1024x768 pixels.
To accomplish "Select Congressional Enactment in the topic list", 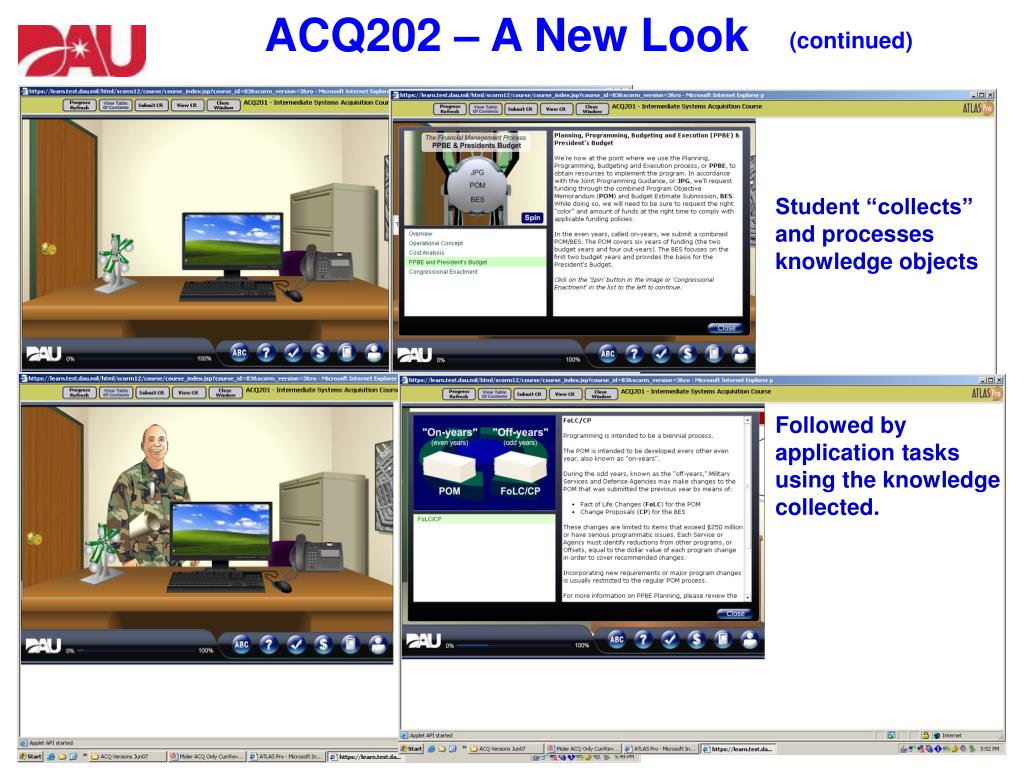I will [x=475, y=272].
